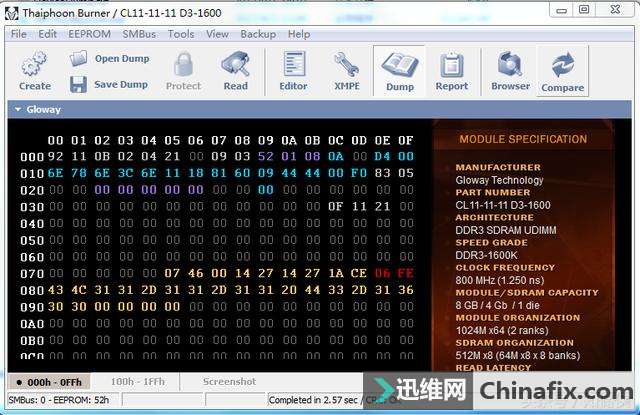Image resolution: width=640 pixels, height=415 pixels.
Task: Click the SMBus: 0 - EEPROM: 52h status
Action: pos(59,400)
